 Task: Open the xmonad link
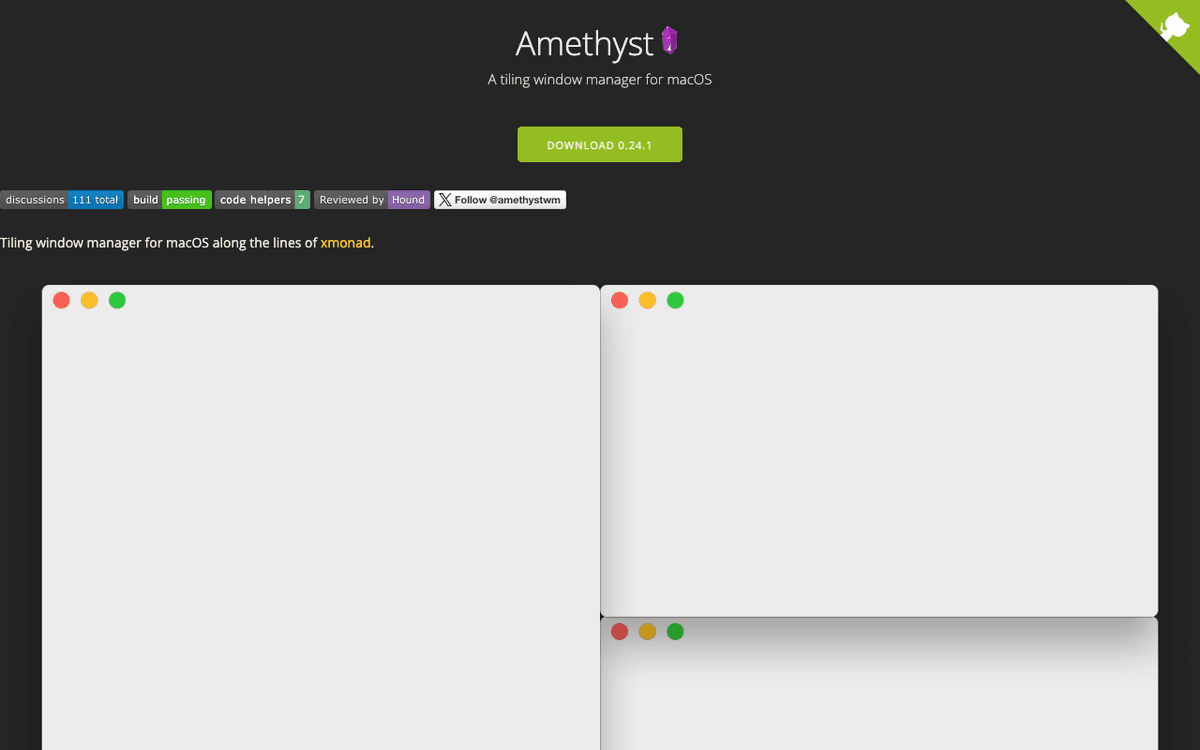coord(345,242)
